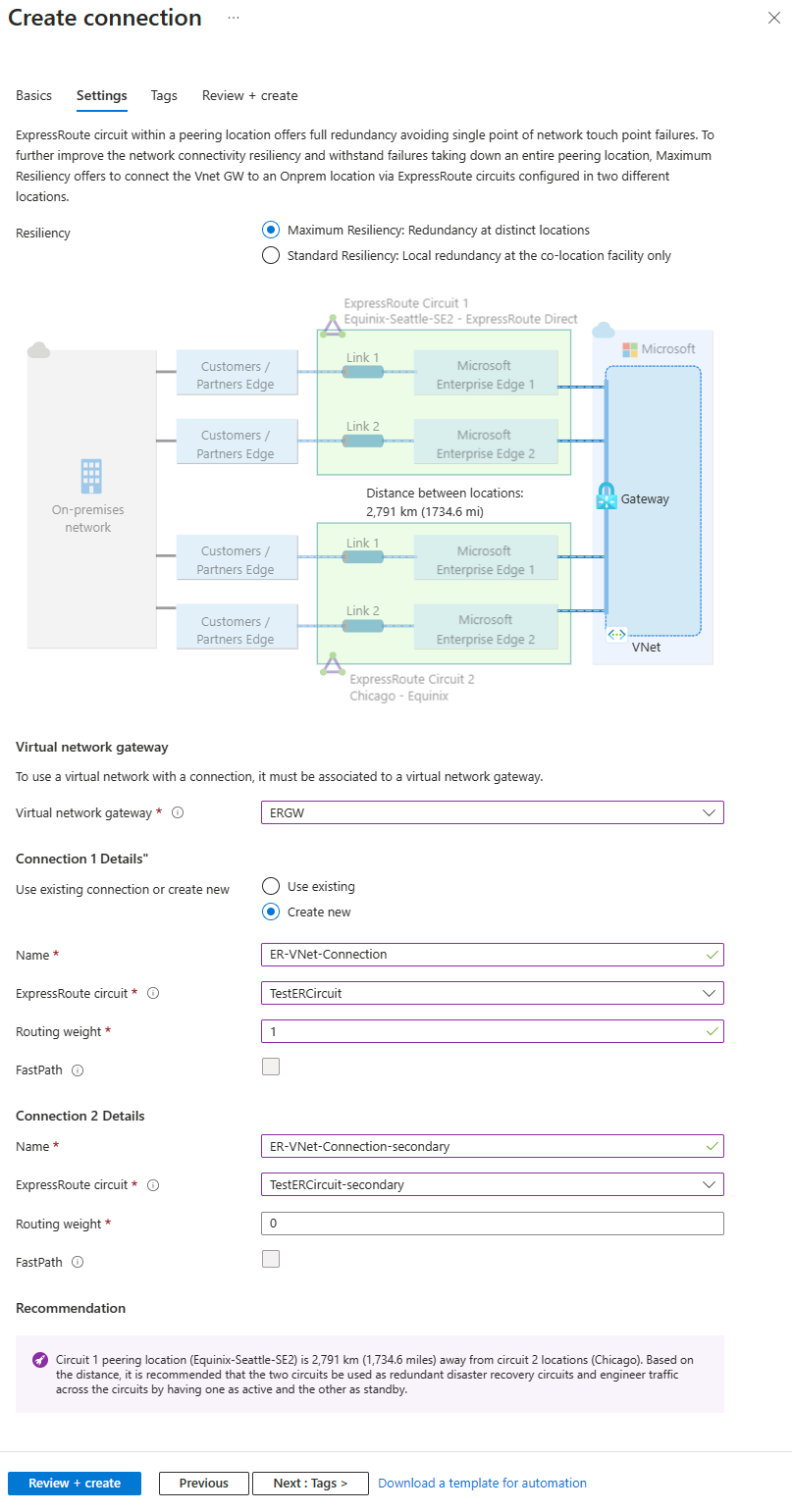Viewport: 792px width, 1512px height.
Task: Go to the Review + create tab
Action: click(x=249, y=95)
